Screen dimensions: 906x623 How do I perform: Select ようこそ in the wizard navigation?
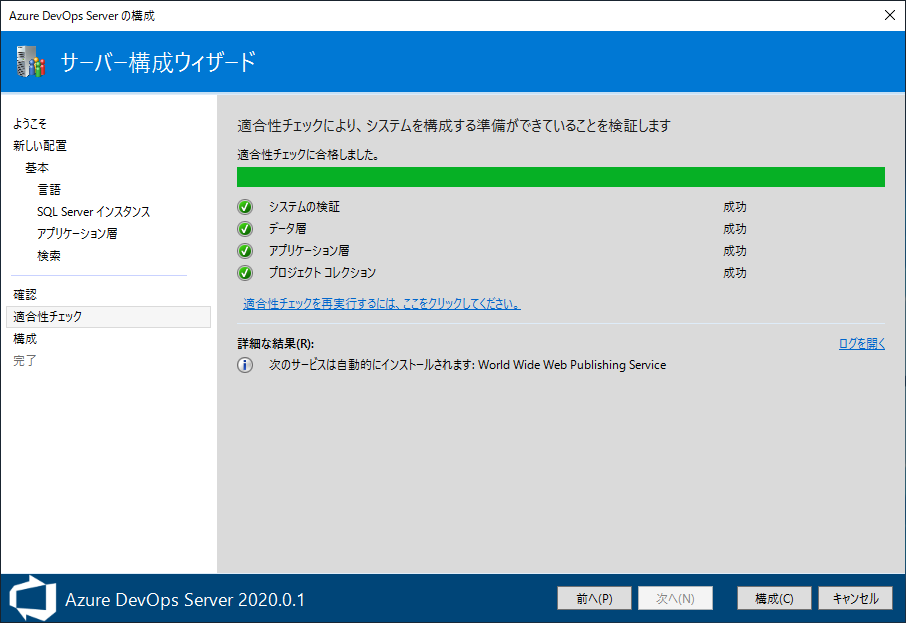click(x=30, y=124)
